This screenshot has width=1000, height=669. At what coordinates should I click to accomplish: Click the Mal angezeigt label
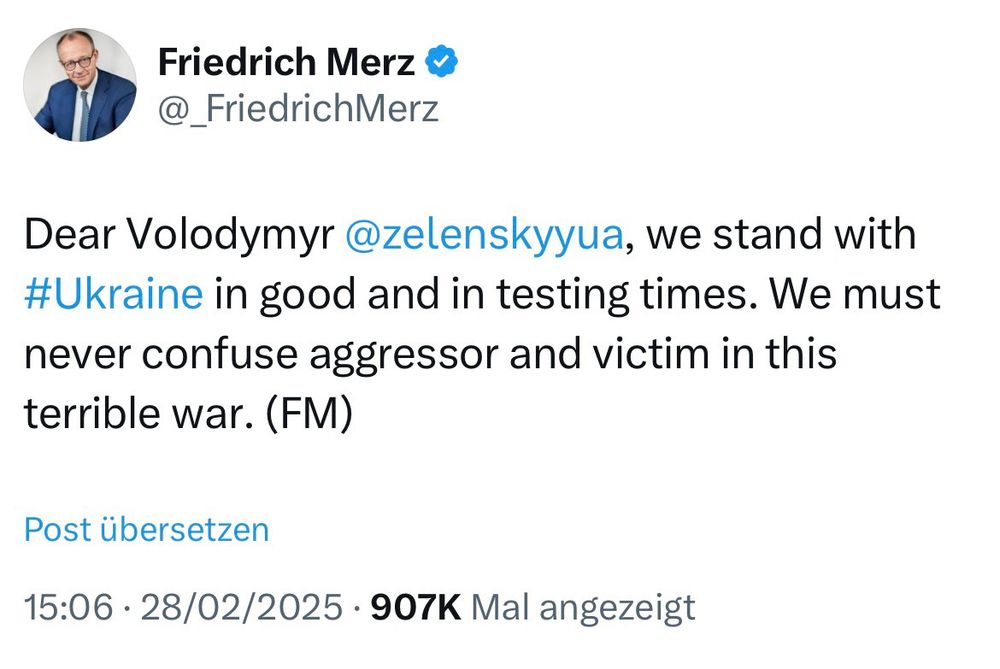click(583, 608)
